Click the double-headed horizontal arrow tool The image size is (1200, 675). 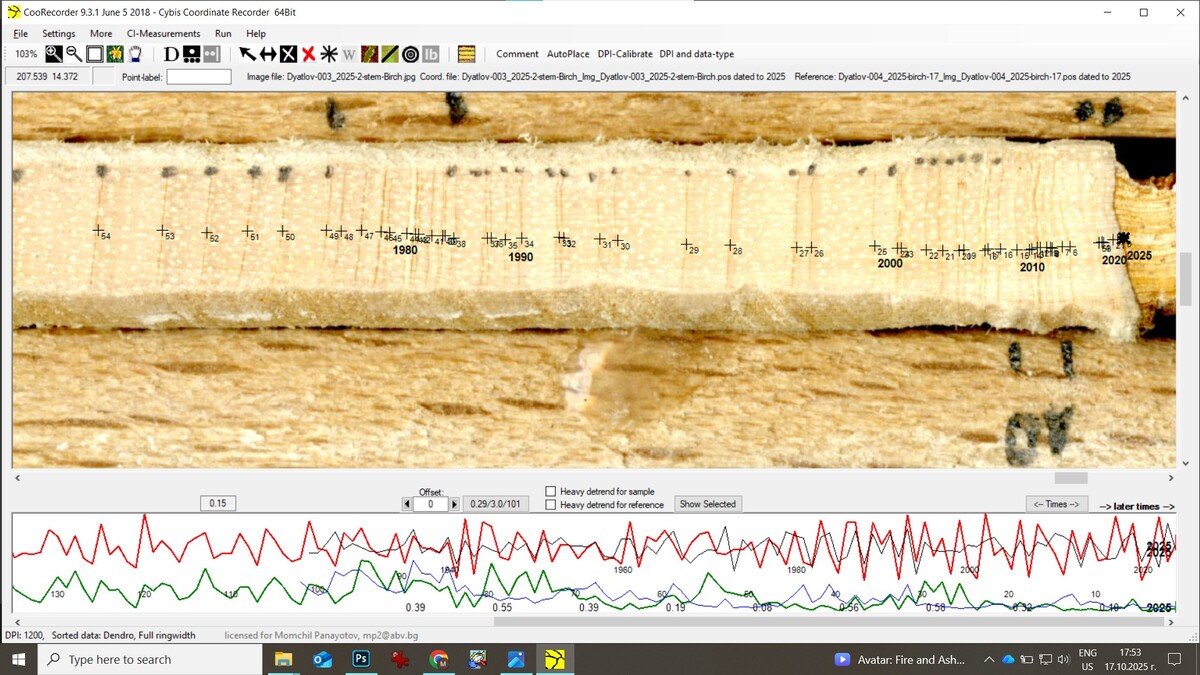point(268,54)
